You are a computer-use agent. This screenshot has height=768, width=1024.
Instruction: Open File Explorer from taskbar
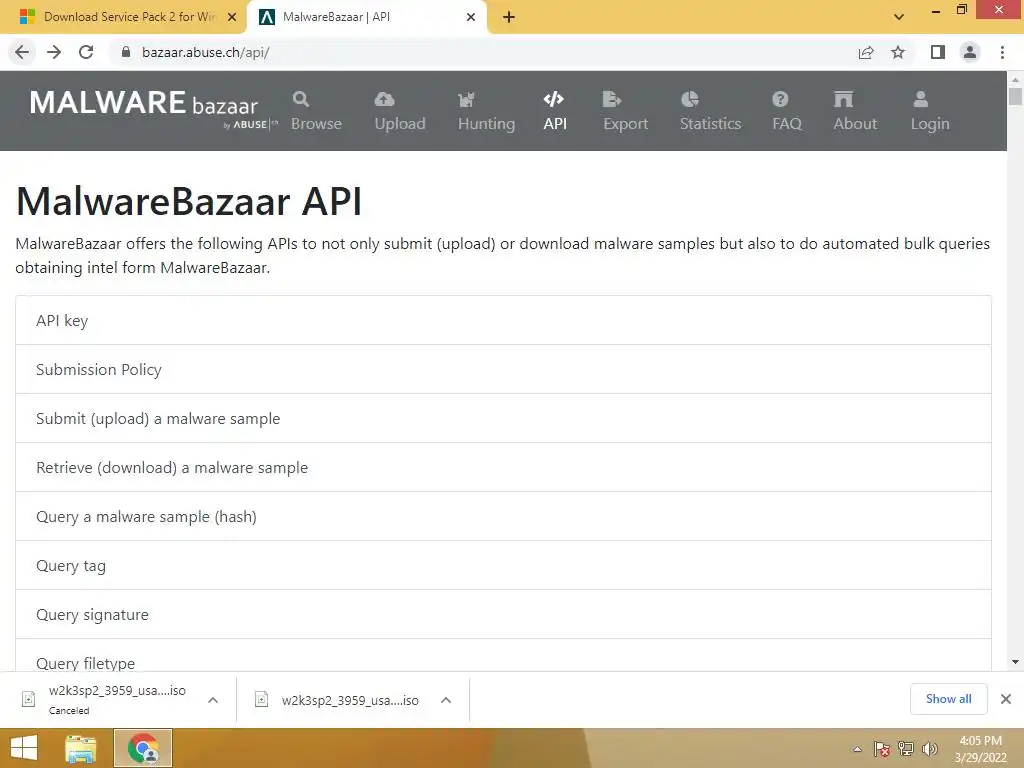[x=81, y=748]
